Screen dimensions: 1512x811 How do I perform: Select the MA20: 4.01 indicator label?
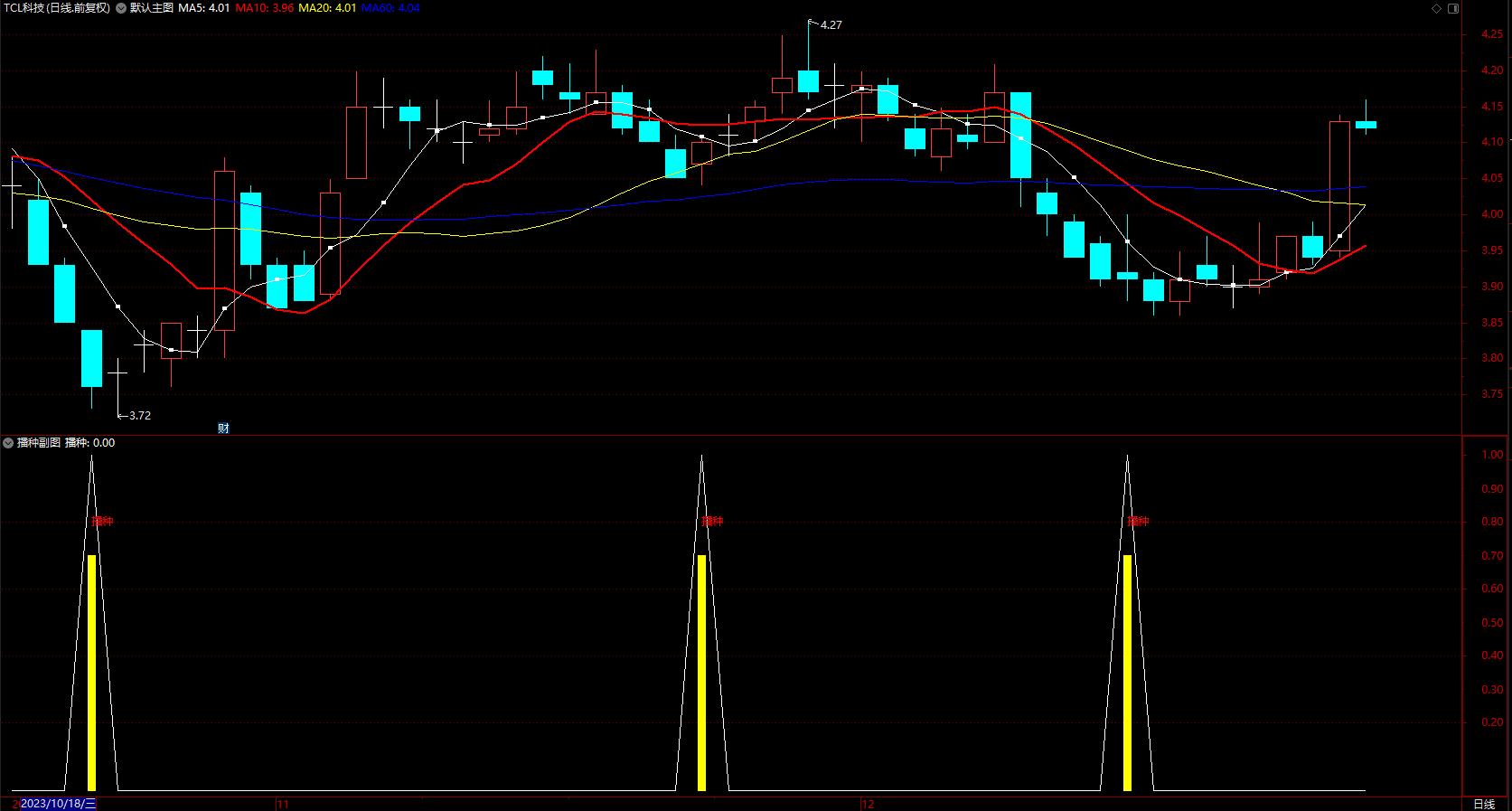click(x=327, y=8)
